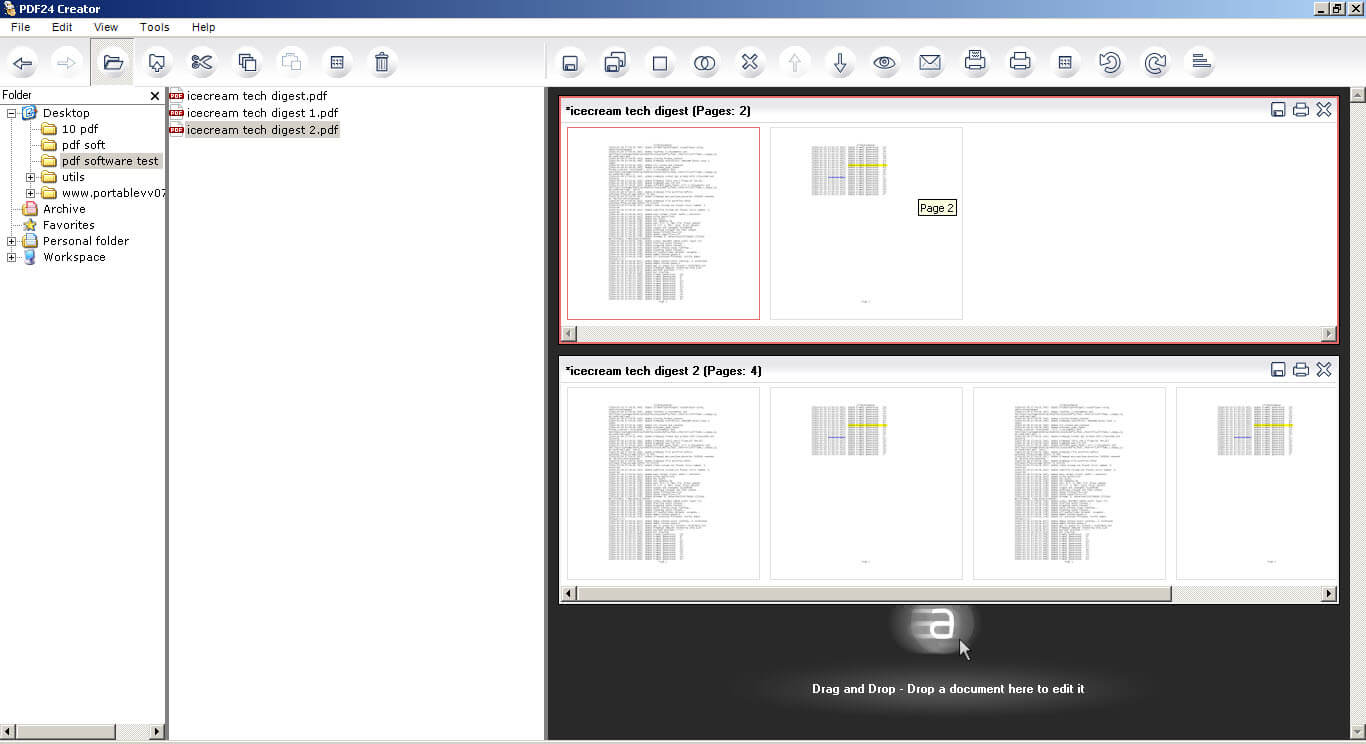This screenshot has width=1366, height=744.
Task: Click the toolbar X delete-pages icon
Action: (750, 63)
